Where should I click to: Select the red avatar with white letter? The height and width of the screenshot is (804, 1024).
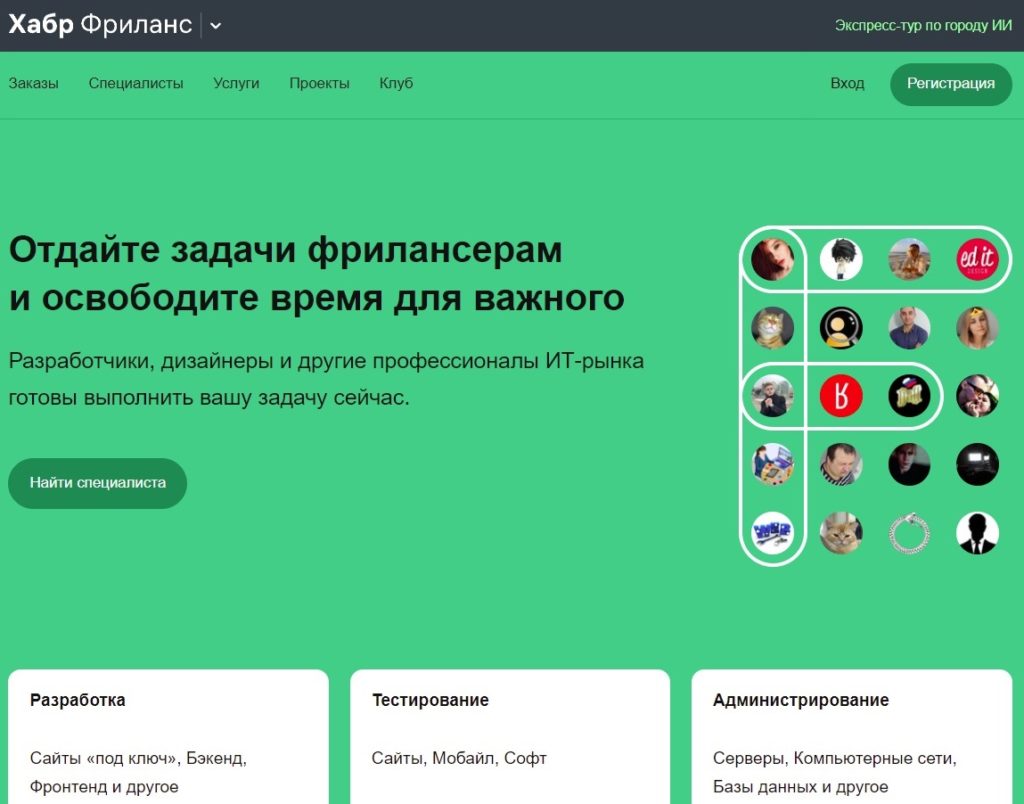[x=841, y=396]
